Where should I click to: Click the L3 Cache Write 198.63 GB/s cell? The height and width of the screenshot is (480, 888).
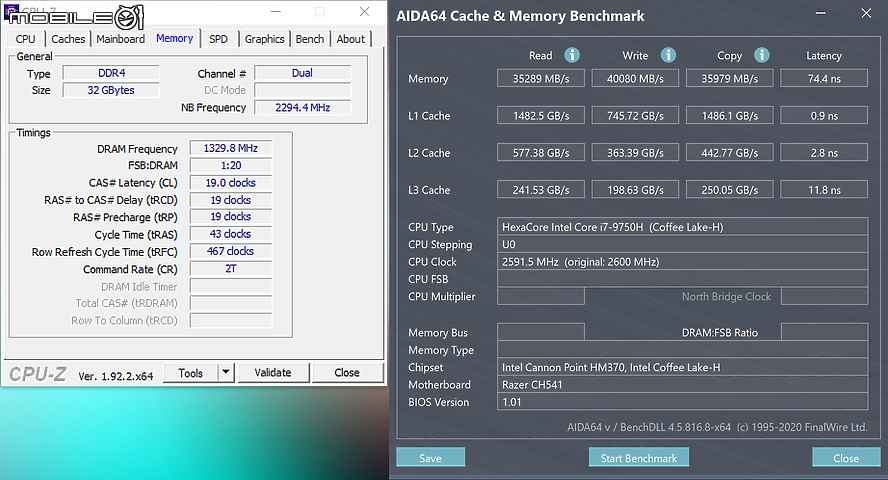(x=635, y=190)
